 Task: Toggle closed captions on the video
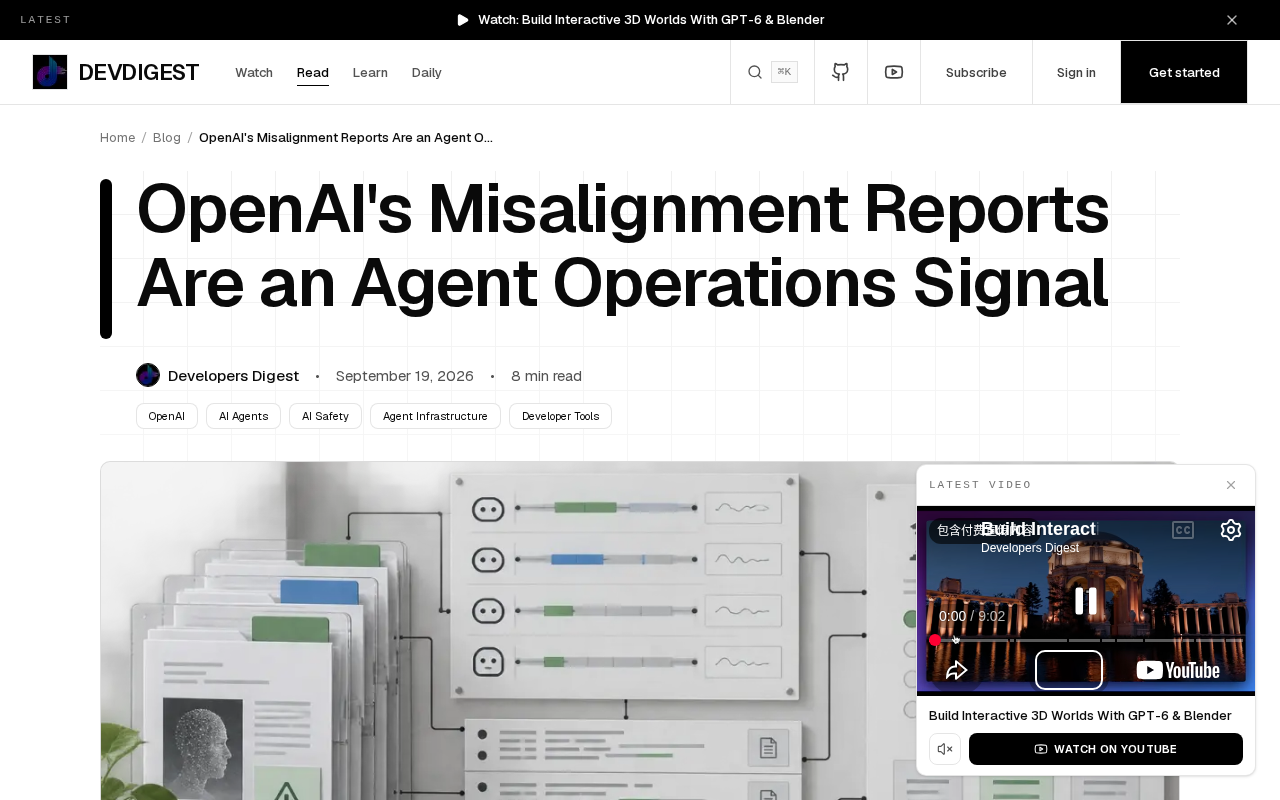coord(1183,530)
